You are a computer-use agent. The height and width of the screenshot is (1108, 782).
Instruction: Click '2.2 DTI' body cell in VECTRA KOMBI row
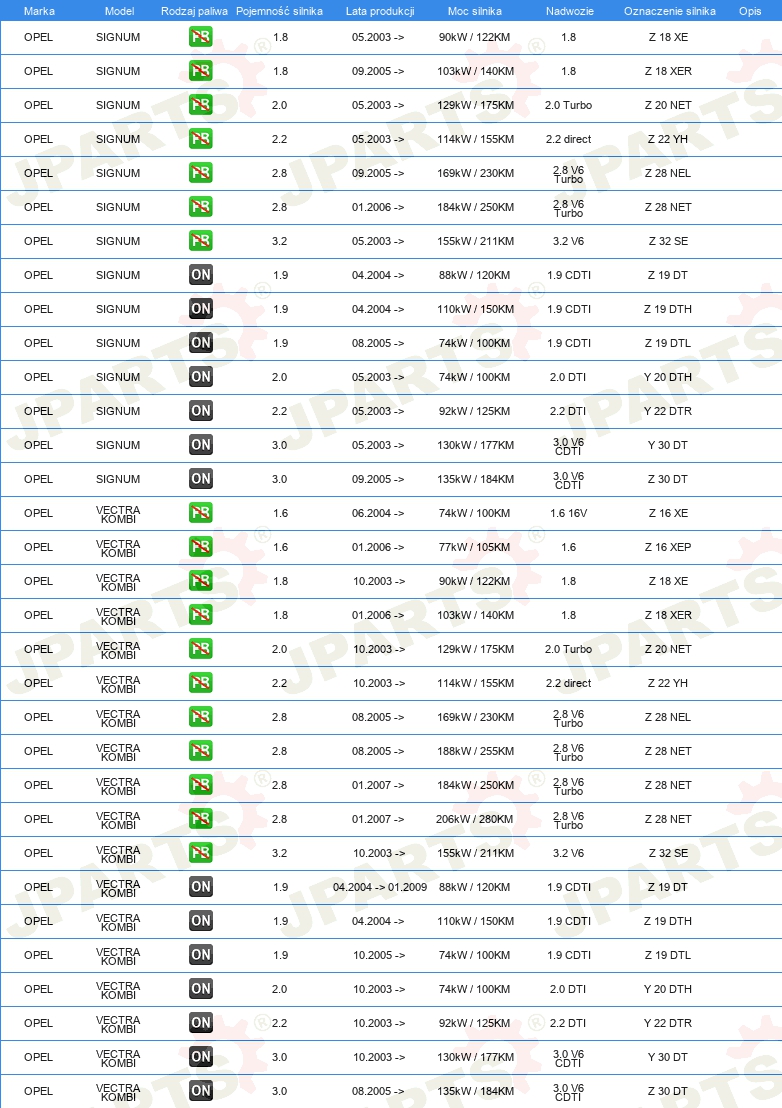coord(568,1022)
